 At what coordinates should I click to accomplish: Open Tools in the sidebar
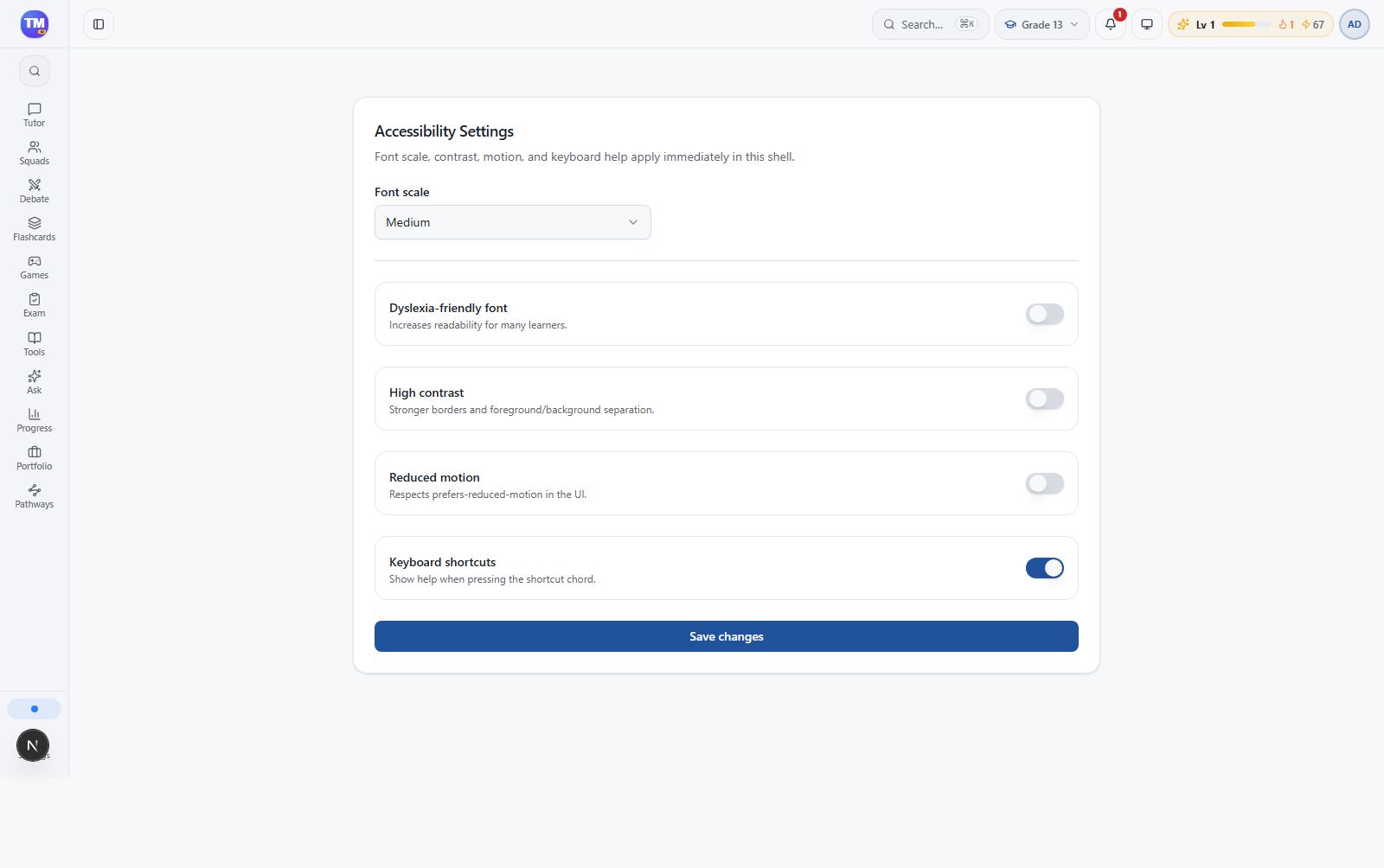tap(35, 344)
